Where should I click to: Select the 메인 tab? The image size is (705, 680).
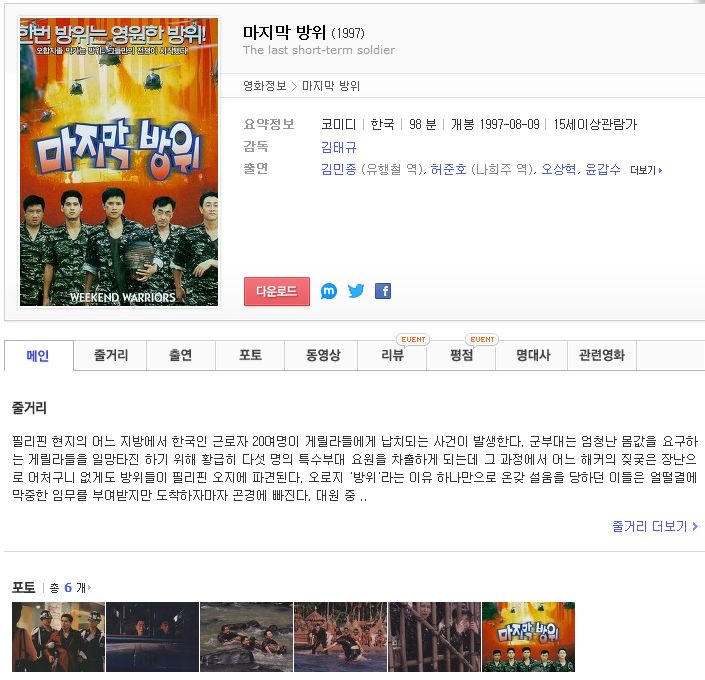[x=39, y=355]
